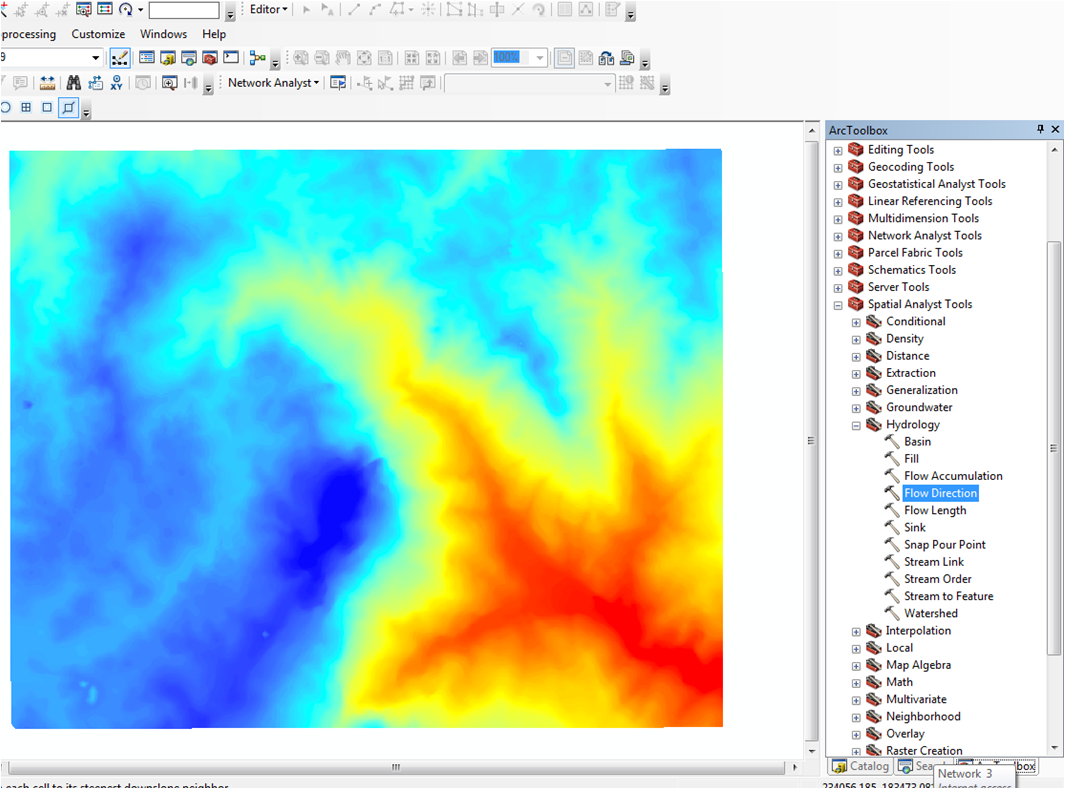Open the ModelBuilder window icon
The image size is (1065, 789).
click(x=257, y=57)
